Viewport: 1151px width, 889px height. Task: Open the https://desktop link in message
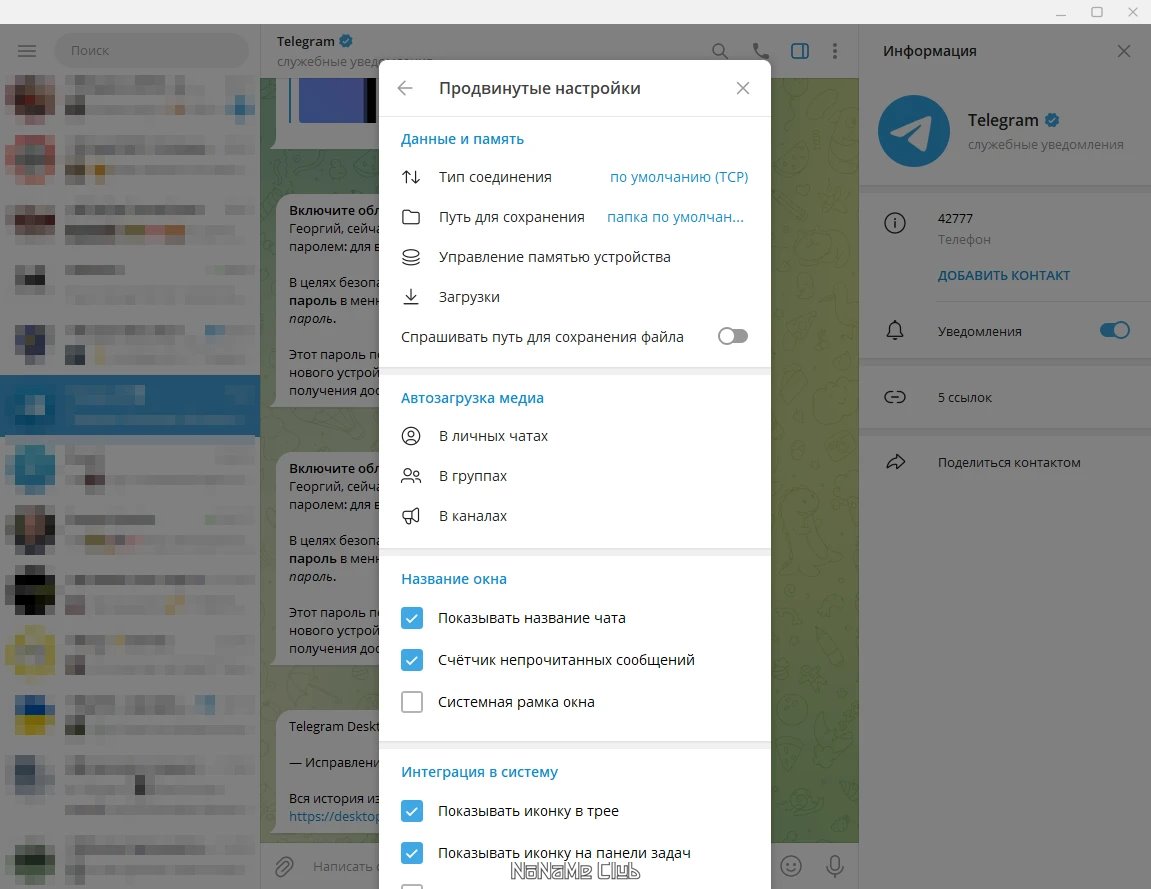pyautogui.click(x=334, y=816)
